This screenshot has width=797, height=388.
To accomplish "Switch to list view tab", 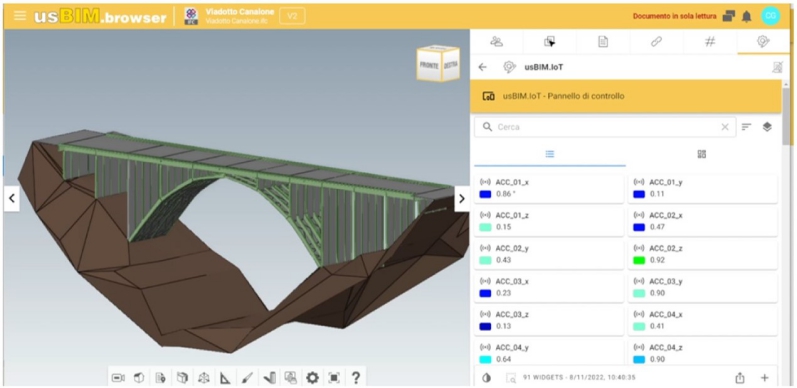I will click(x=550, y=154).
